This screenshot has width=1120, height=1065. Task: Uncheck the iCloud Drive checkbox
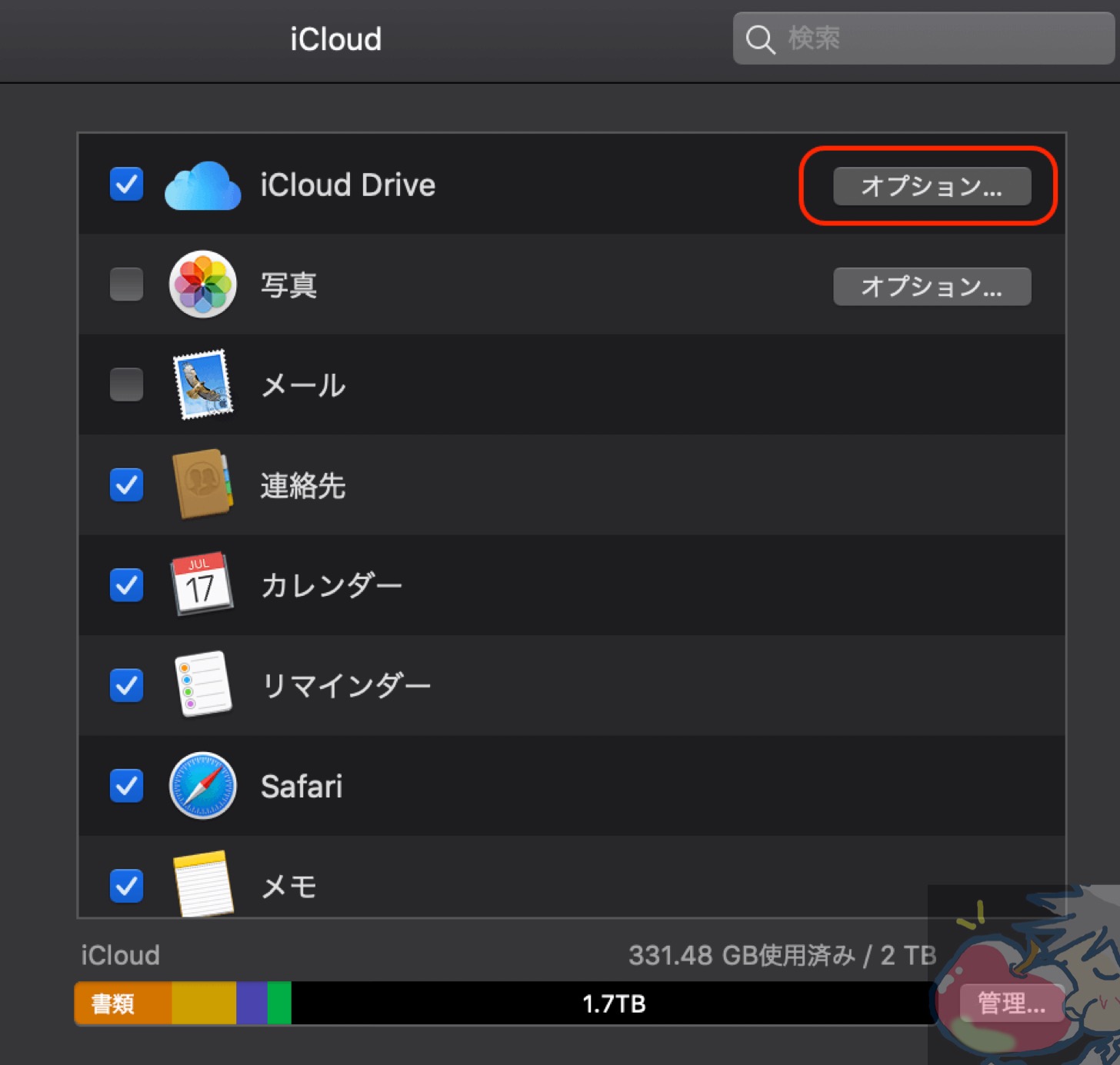coord(126,185)
